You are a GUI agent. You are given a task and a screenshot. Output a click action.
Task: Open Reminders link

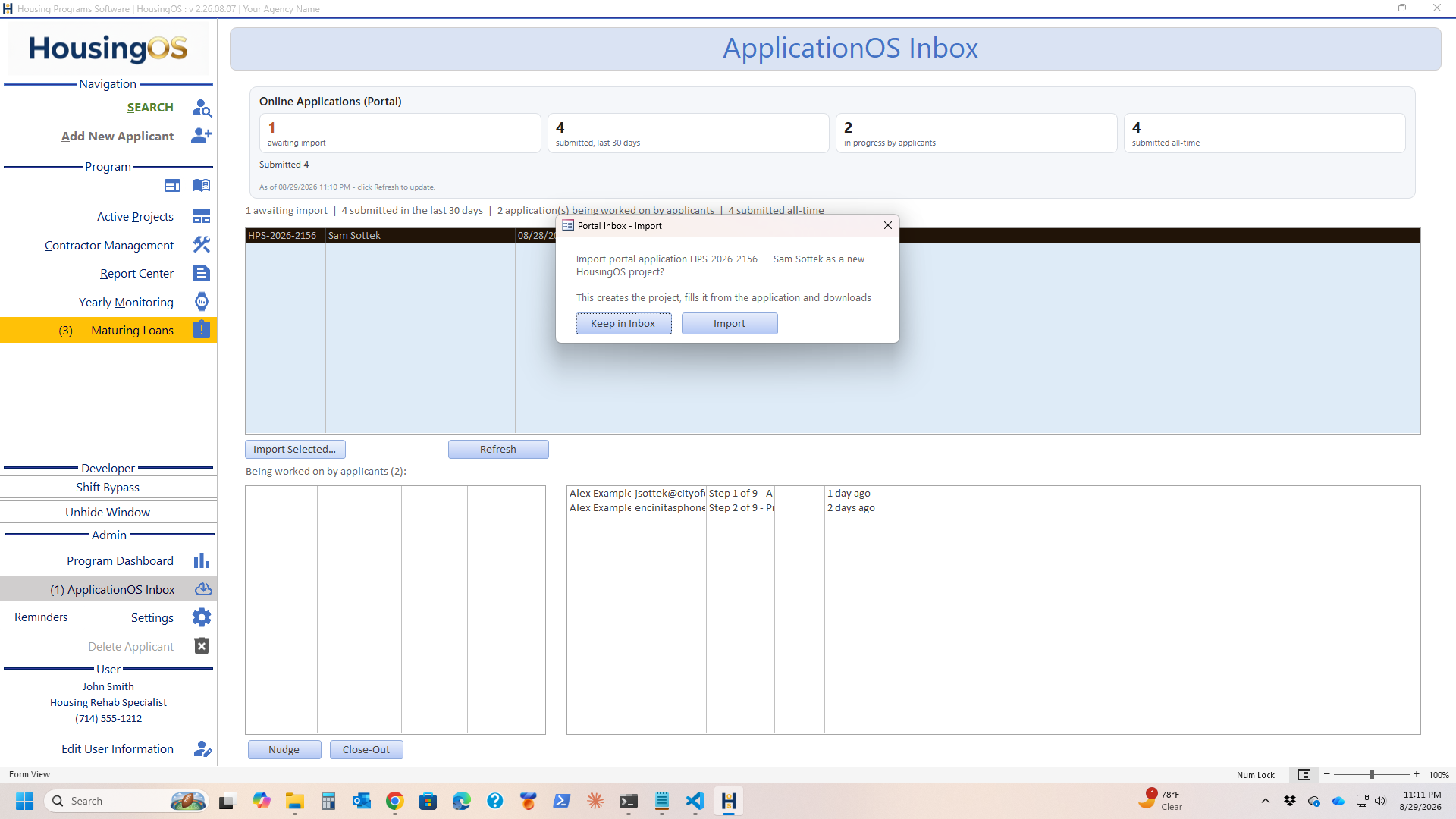pos(41,617)
